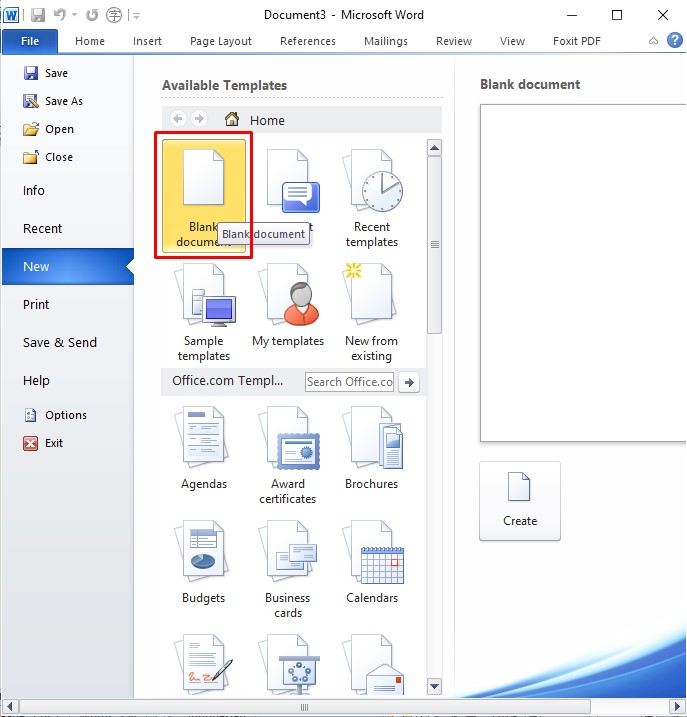This screenshot has width=687, height=717.
Task: Open the Agendas template category
Action: (204, 448)
